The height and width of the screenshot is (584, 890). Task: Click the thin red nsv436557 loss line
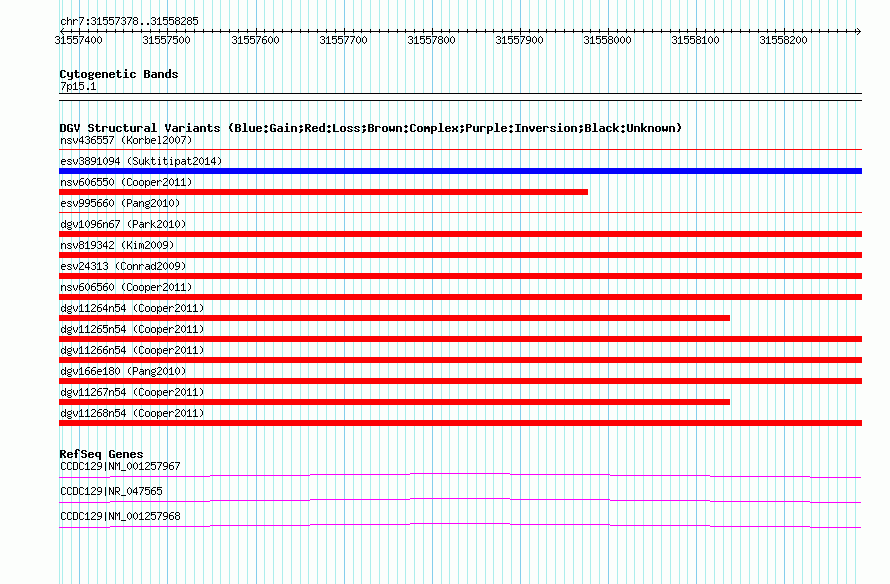tap(460, 150)
